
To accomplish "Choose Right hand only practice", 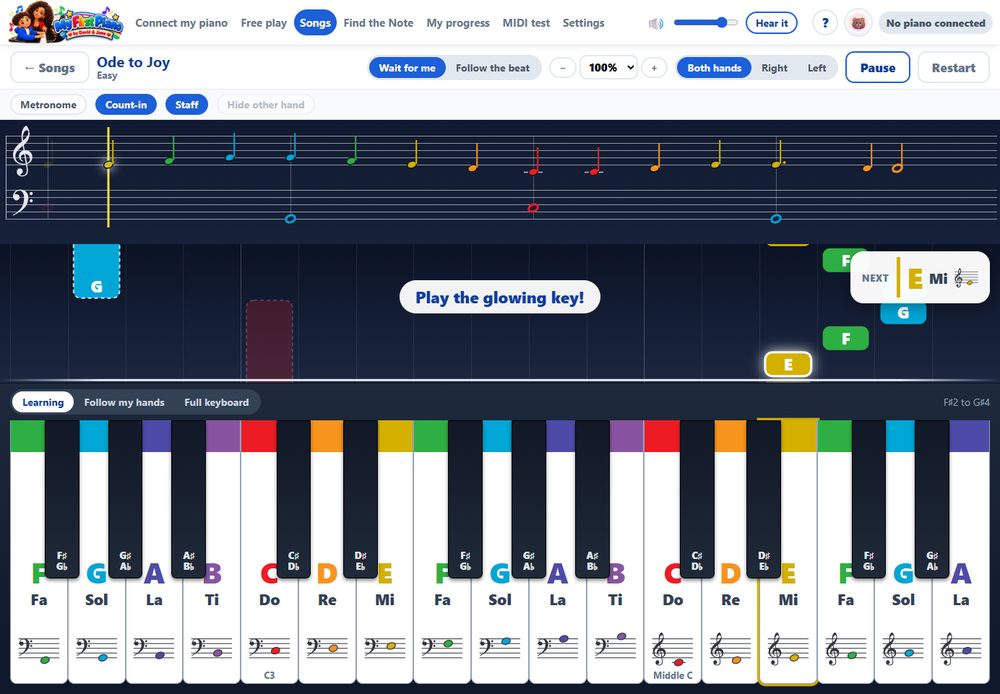I will coord(774,68).
